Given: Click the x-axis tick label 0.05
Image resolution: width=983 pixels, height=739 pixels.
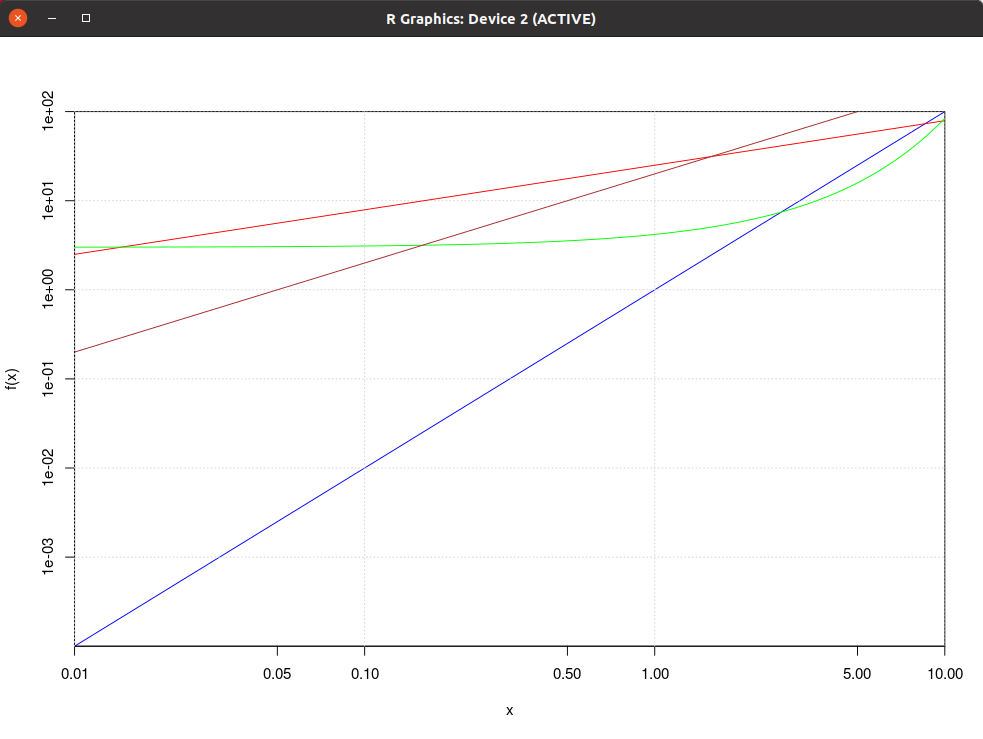Looking at the screenshot, I should click(277, 674).
